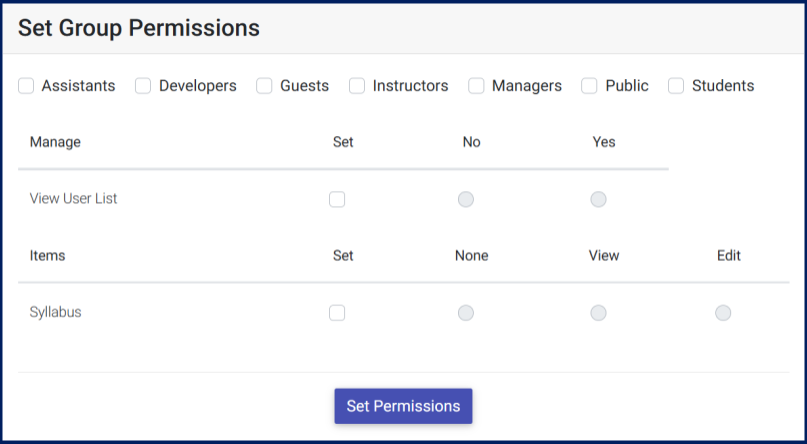The width and height of the screenshot is (807, 444).
Task: Click the Developers label text
Action: (198, 86)
